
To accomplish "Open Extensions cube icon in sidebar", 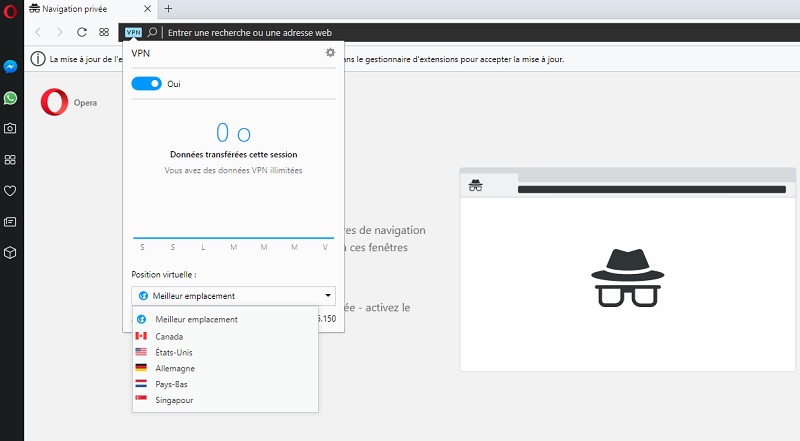I will click(10, 253).
